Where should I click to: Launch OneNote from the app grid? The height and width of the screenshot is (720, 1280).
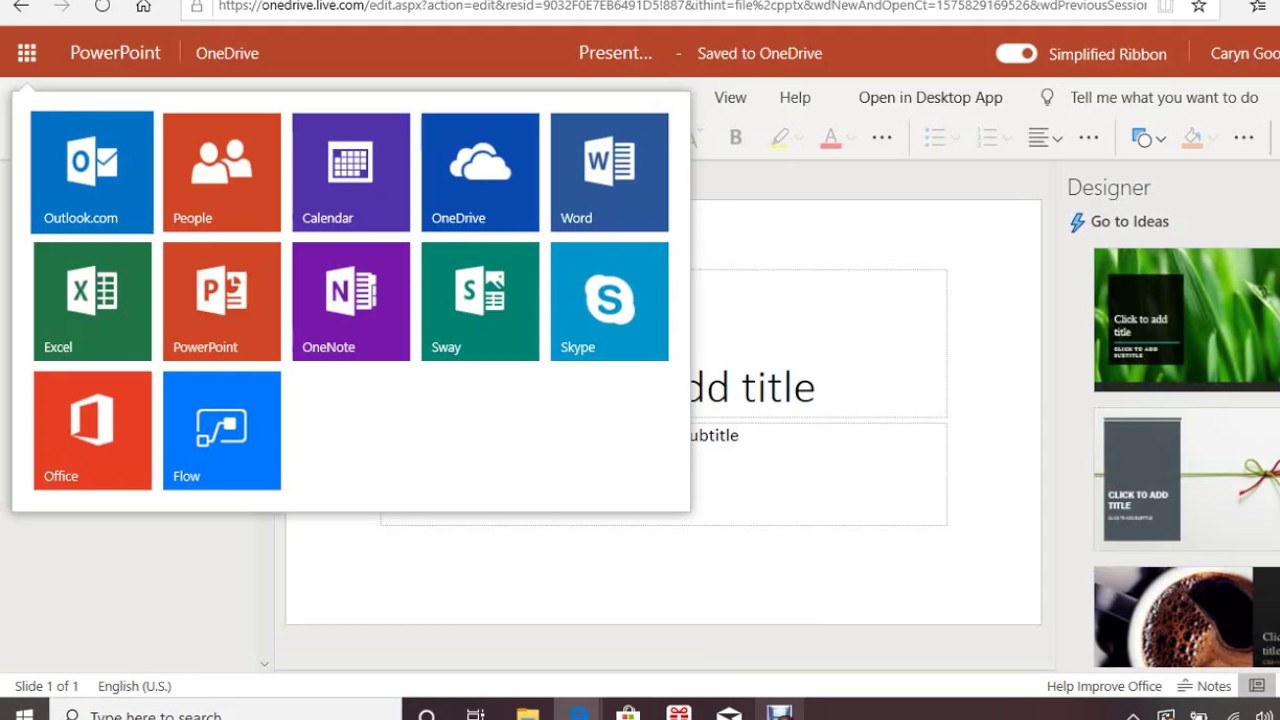[x=351, y=301]
